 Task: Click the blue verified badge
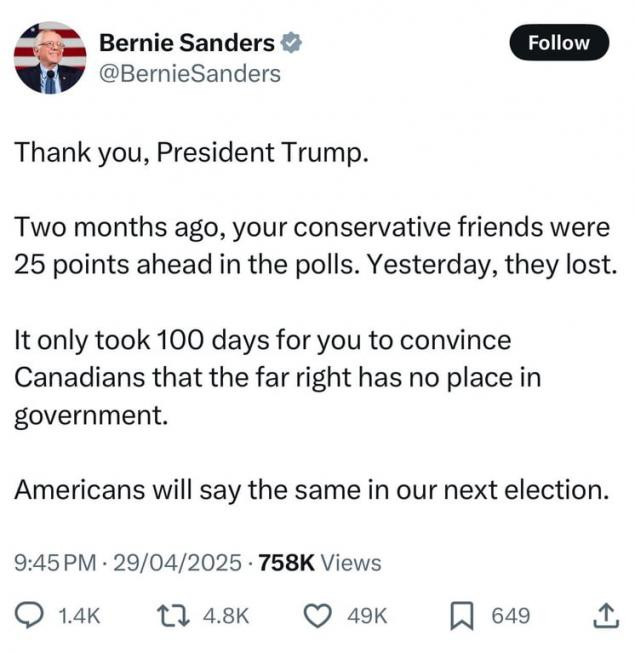[x=291, y=42]
